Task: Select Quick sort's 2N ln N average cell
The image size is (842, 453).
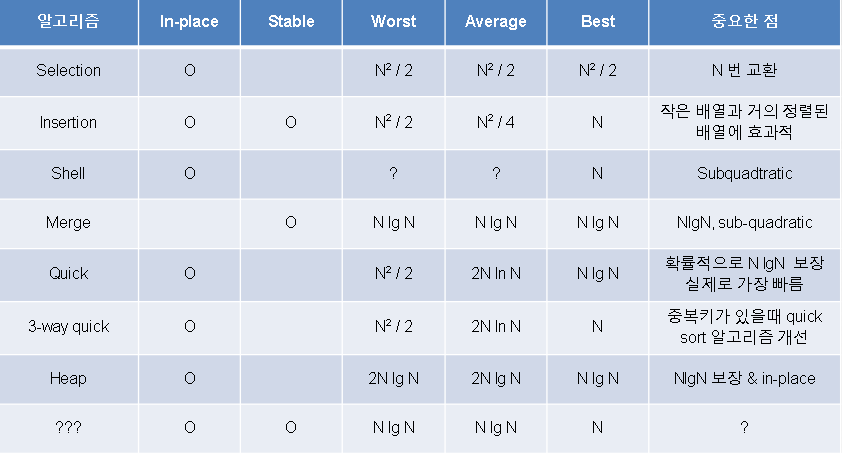Action: [496, 274]
